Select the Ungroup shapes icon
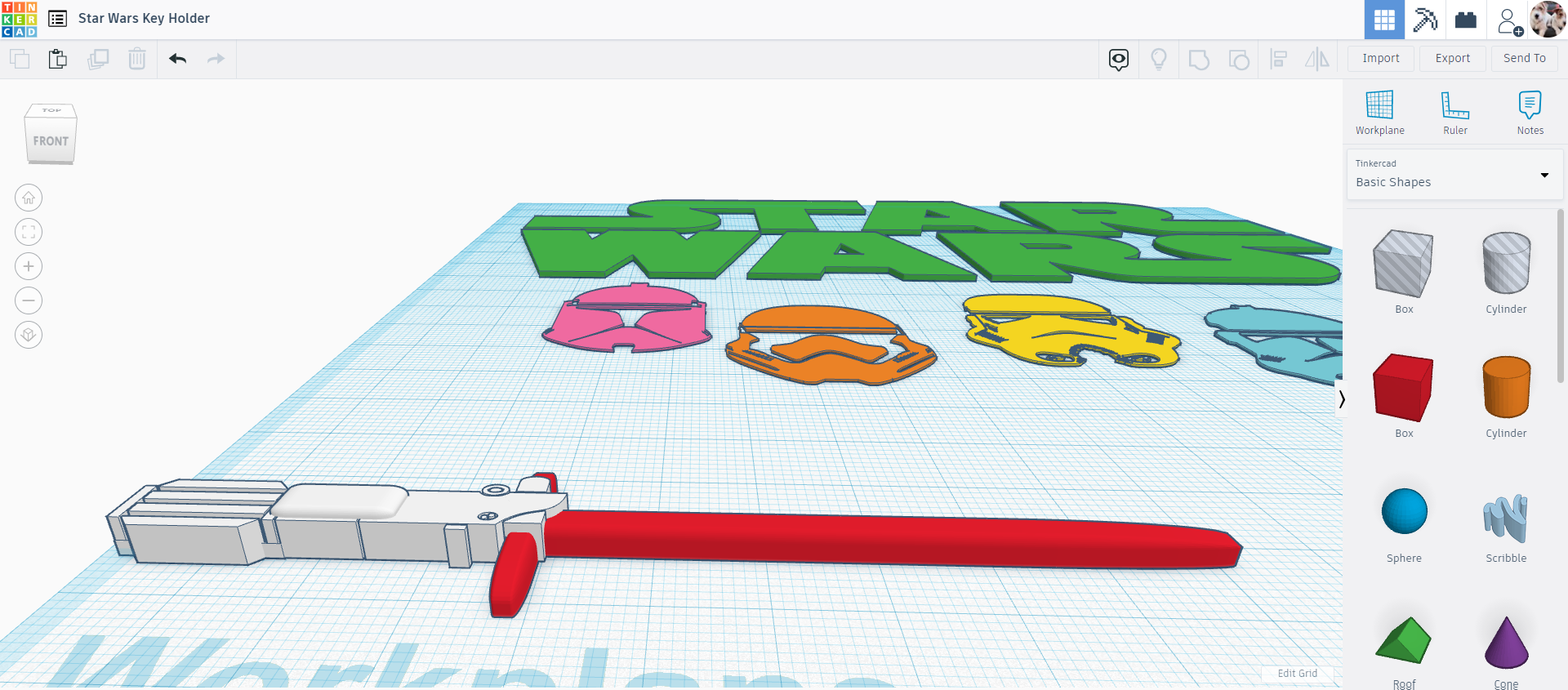This screenshot has height=690, width=1568. (x=1239, y=60)
